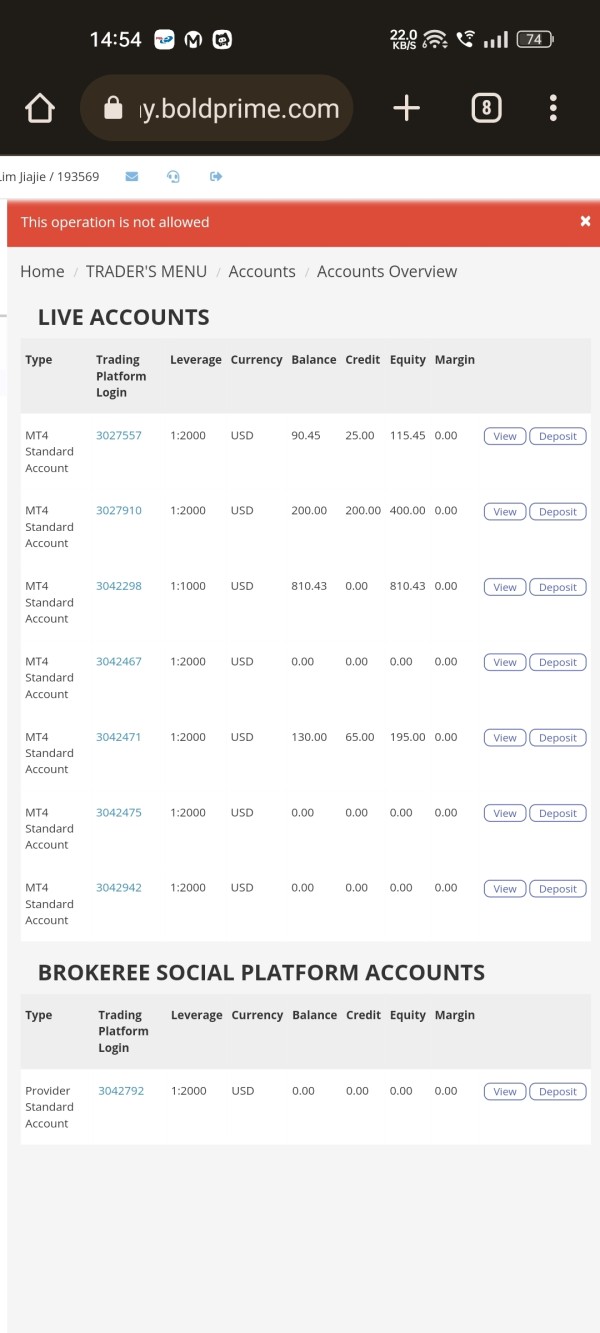This screenshot has width=600, height=1333.
Task: Click the address bar URL field
Action: [x=239, y=108]
